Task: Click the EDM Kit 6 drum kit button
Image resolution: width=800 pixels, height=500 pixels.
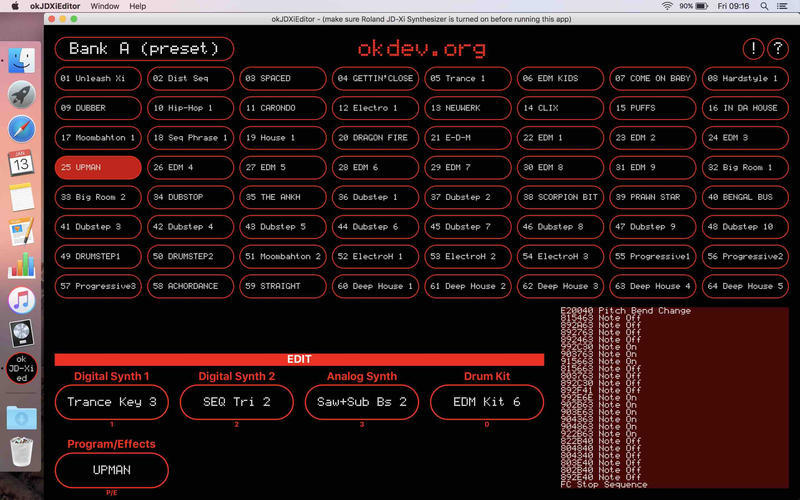Action: click(x=487, y=402)
